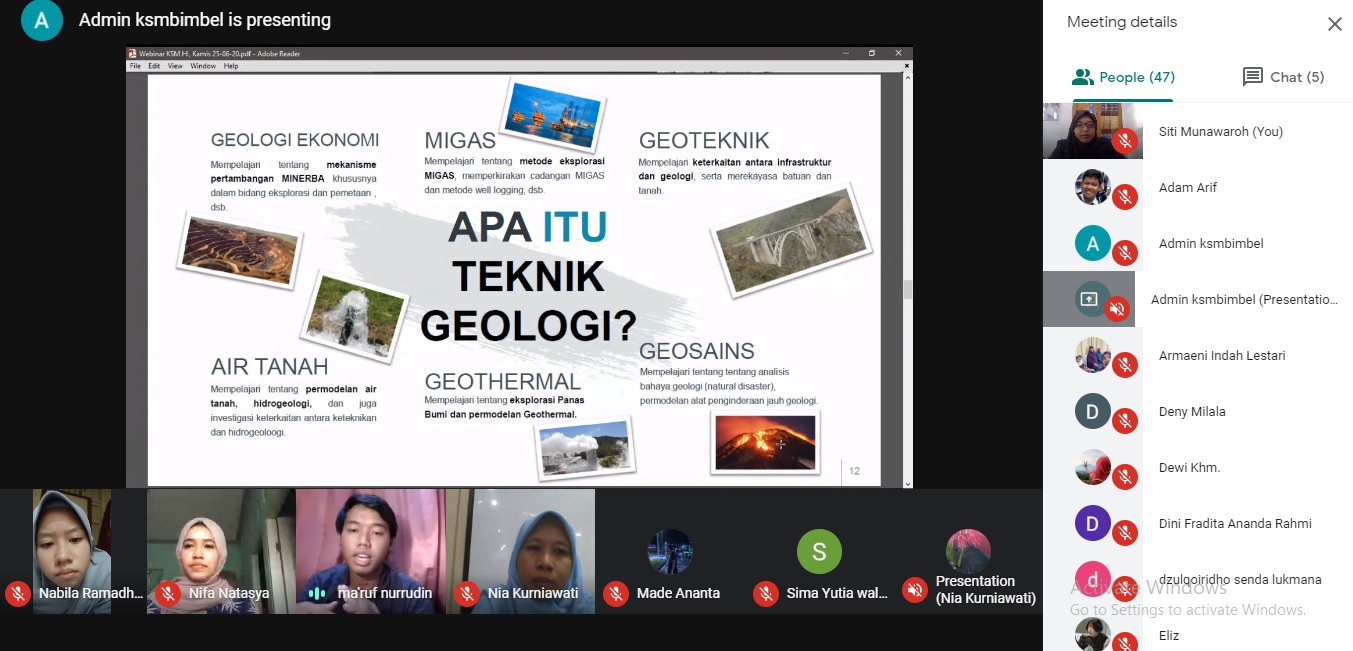The image size is (1353, 651).
Task: Click Nifa Natasya's video thumbnail
Action: coord(220,548)
